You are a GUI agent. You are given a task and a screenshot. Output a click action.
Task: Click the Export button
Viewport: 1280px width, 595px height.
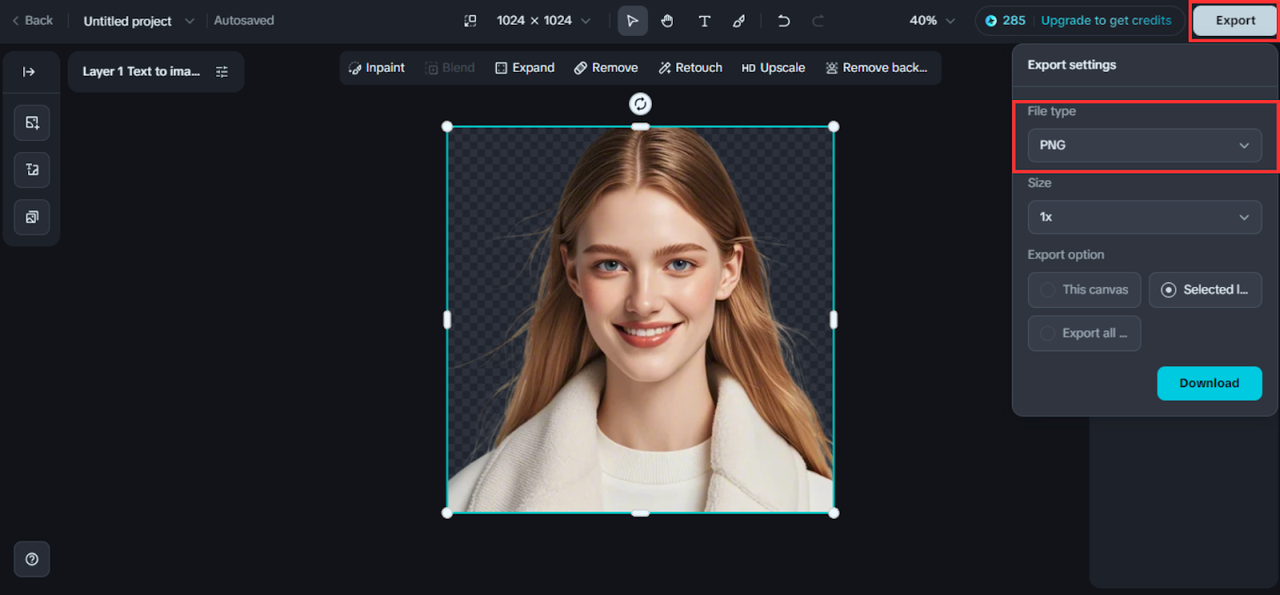(1235, 20)
